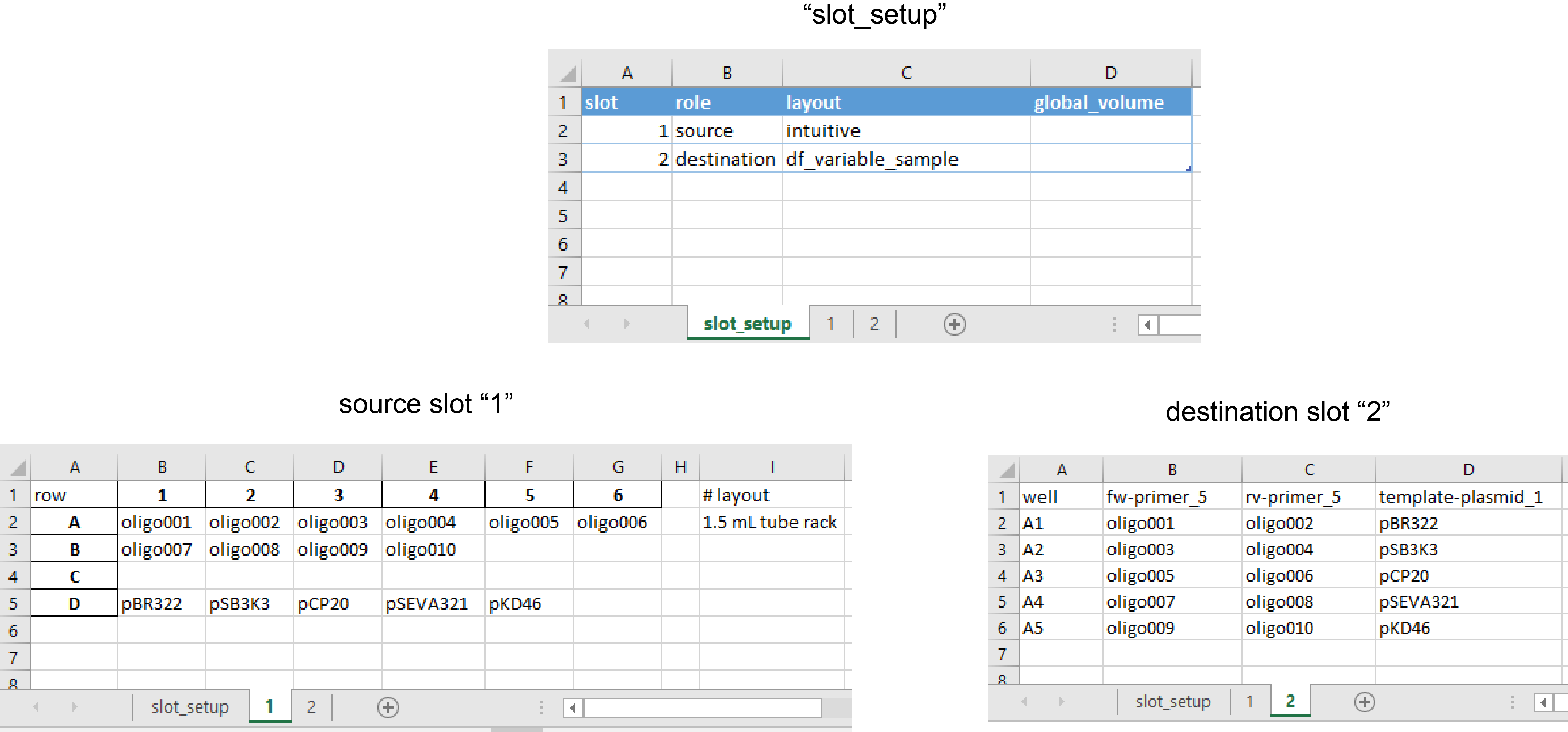Click new sheet plus in source workbook

[x=388, y=707]
